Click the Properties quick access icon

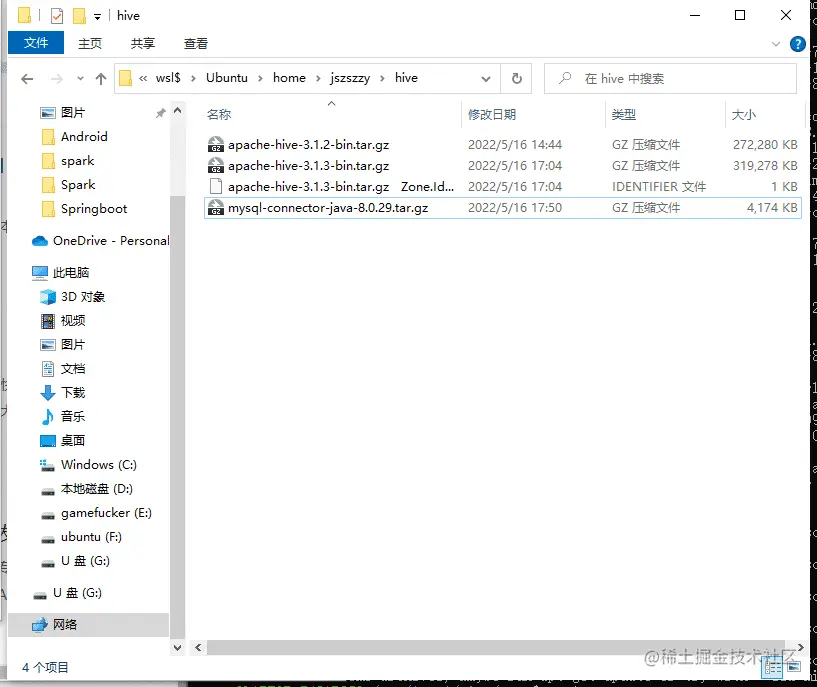[57, 16]
